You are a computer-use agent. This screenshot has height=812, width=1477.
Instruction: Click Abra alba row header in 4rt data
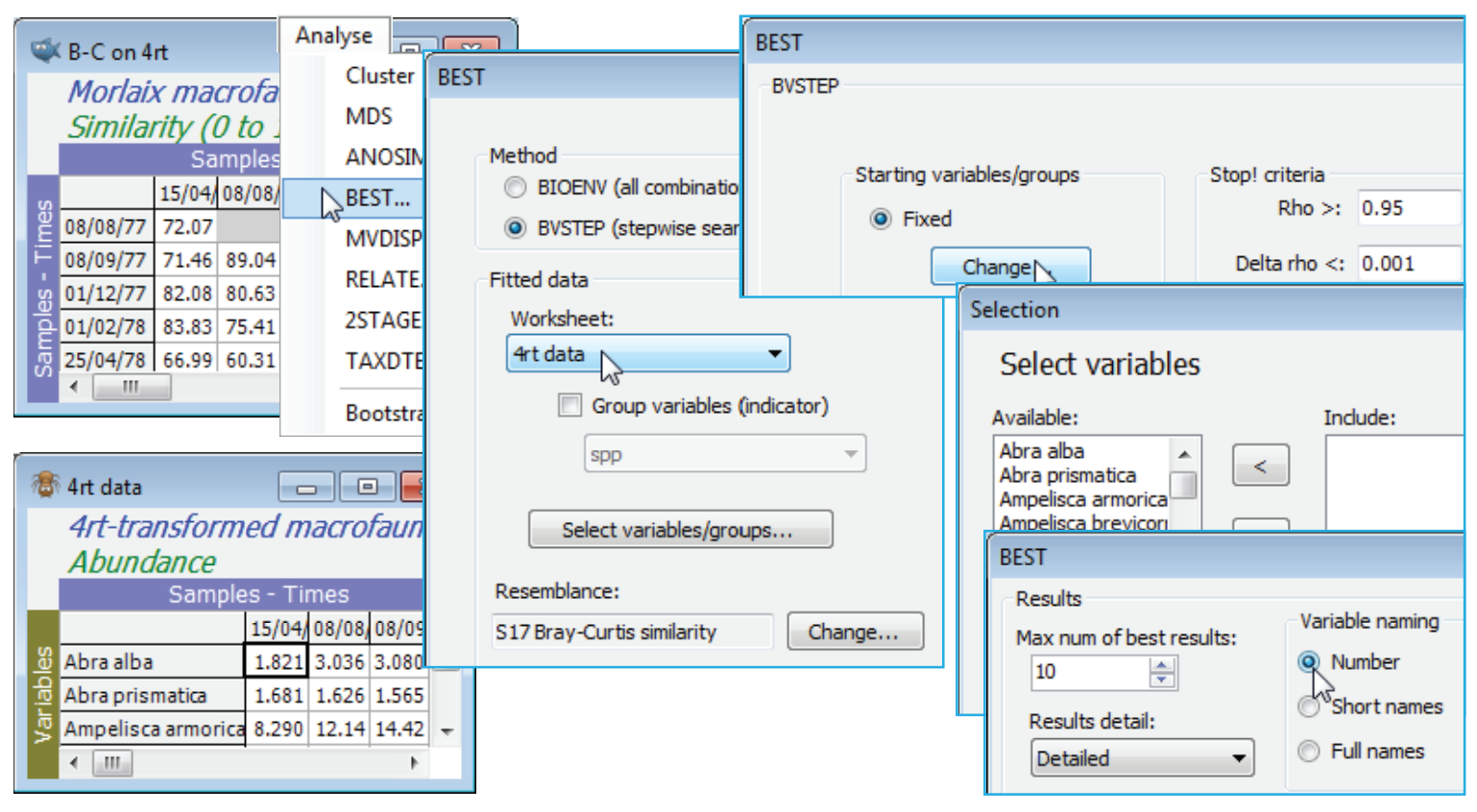(152, 661)
